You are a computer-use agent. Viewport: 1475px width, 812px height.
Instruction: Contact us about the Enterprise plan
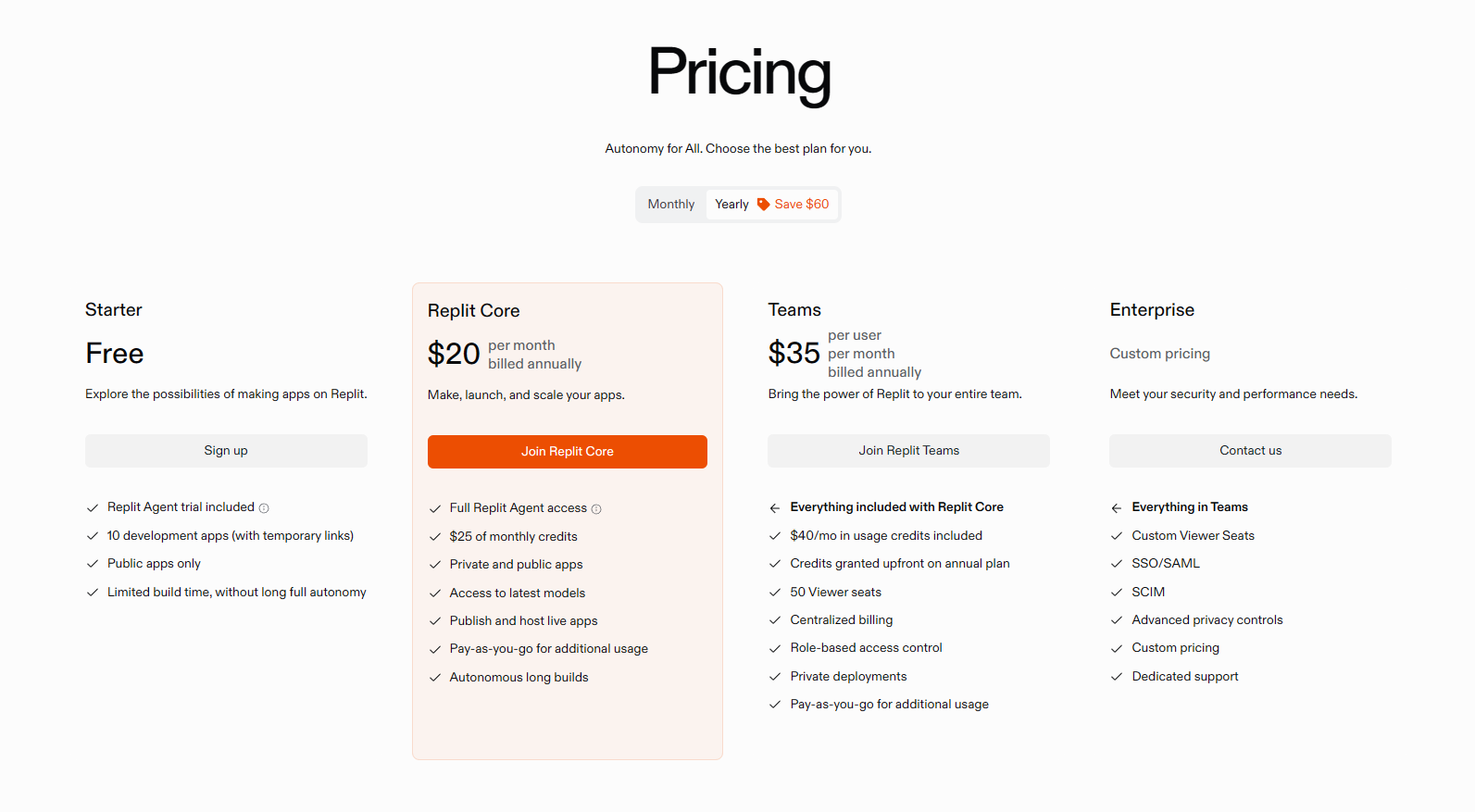1250,451
